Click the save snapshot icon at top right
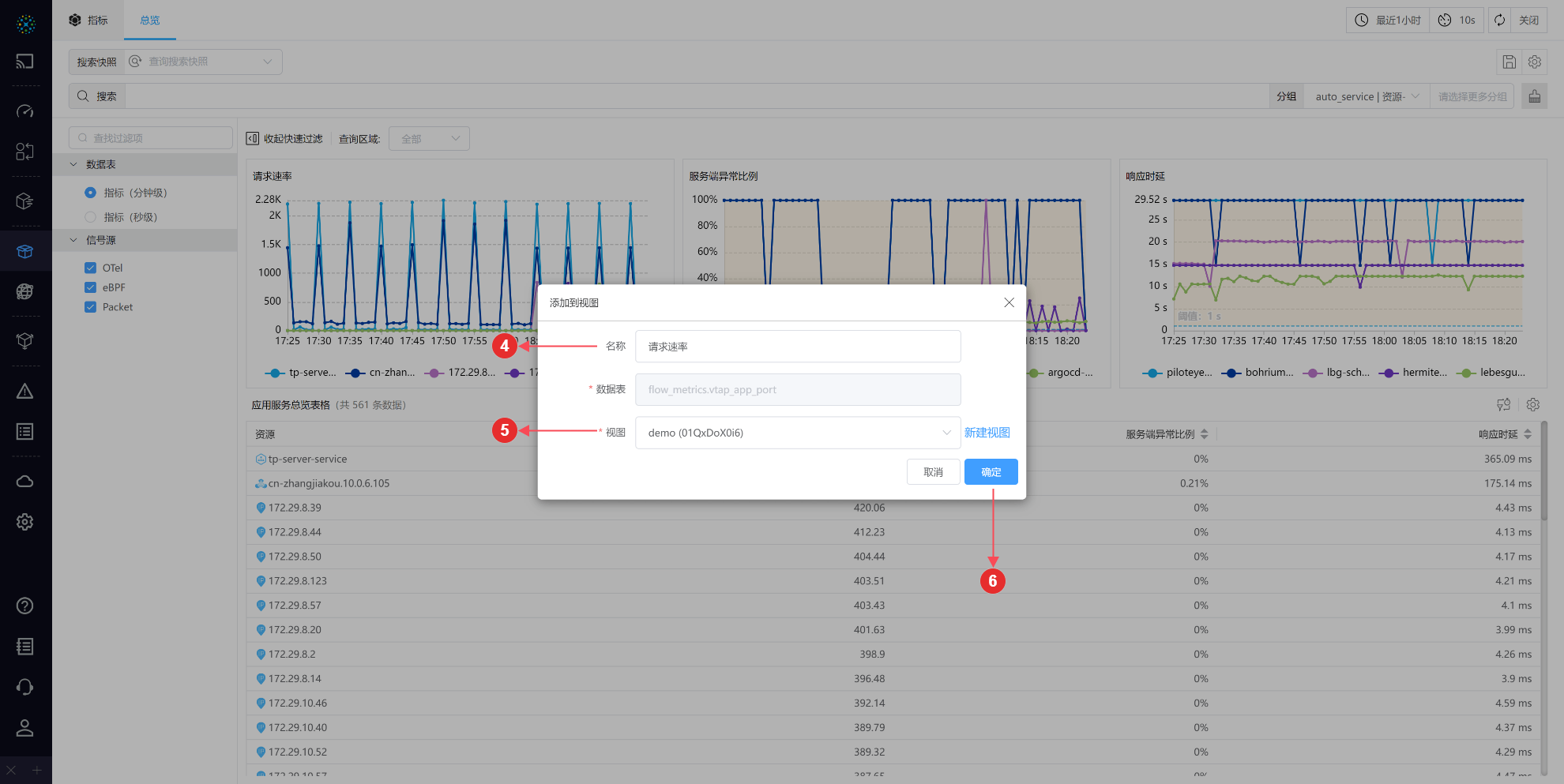Viewport: 1564px width, 784px height. pyautogui.click(x=1509, y=62)
